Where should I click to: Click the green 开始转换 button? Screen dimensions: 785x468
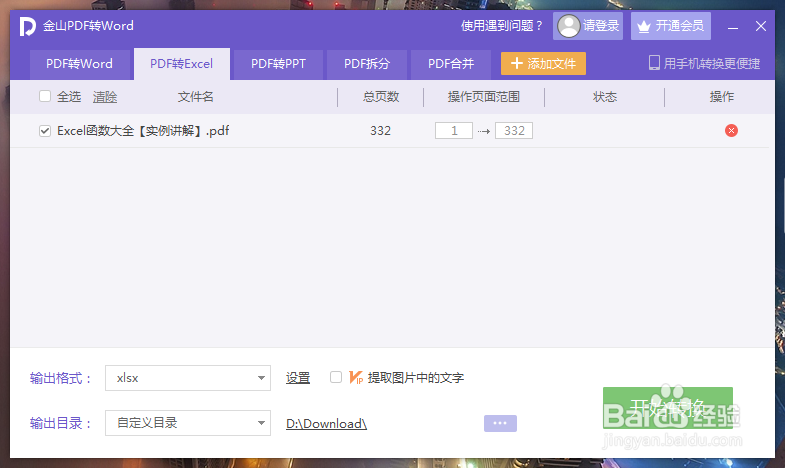pyautogui.click(x=668, y=407)
